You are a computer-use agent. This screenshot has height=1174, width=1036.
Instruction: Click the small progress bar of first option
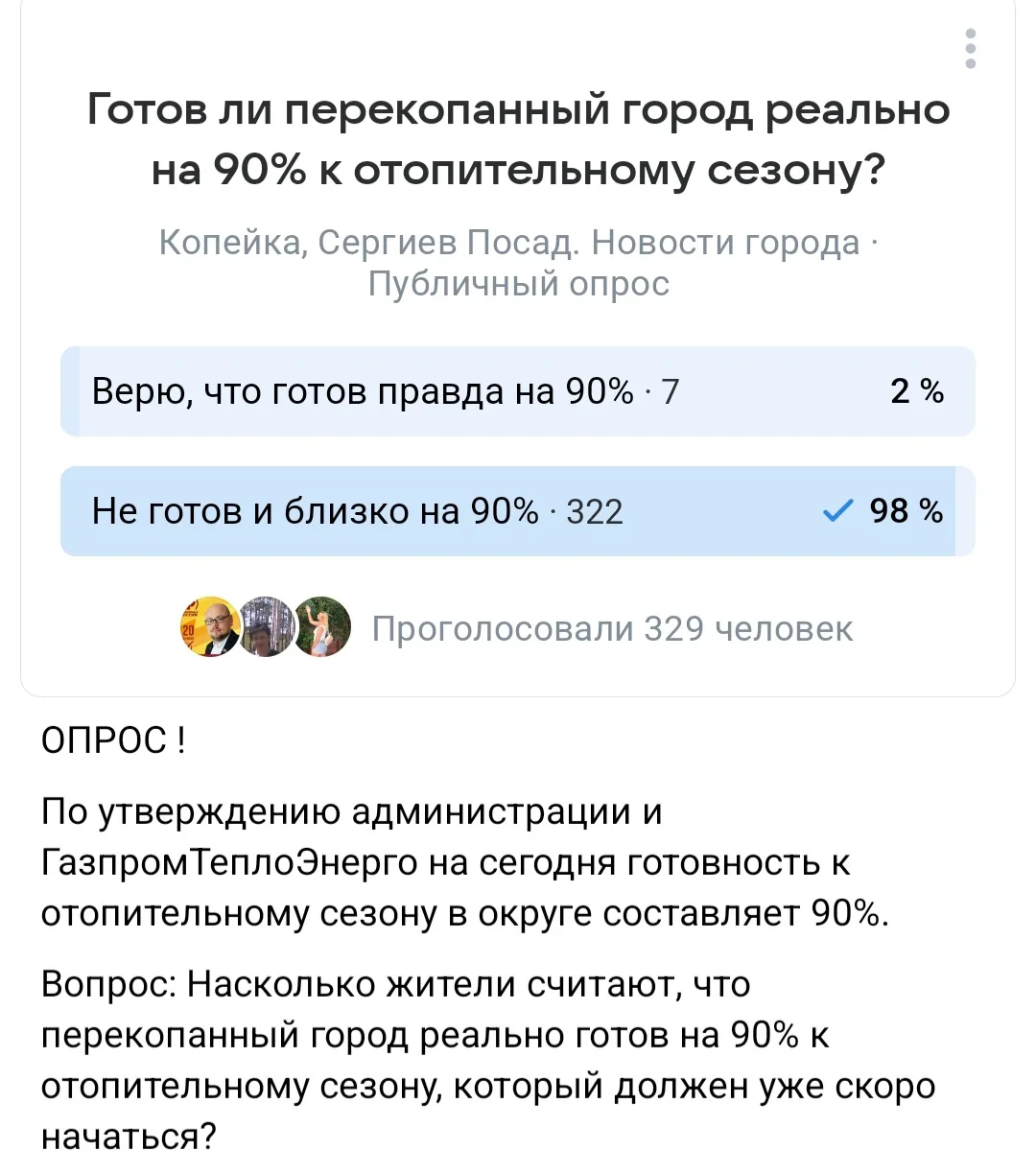[x=70, y=391]
